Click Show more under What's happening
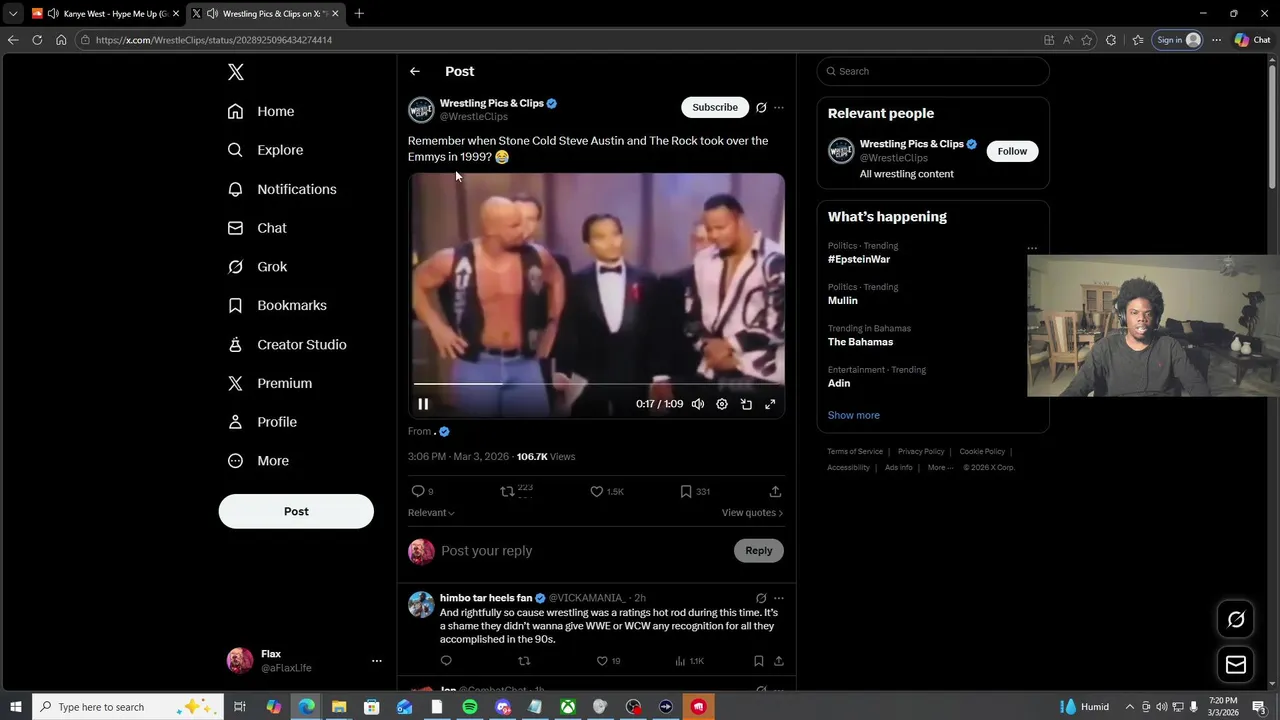The height and width of the screenshot is (720, 1280). pos(854,415)
